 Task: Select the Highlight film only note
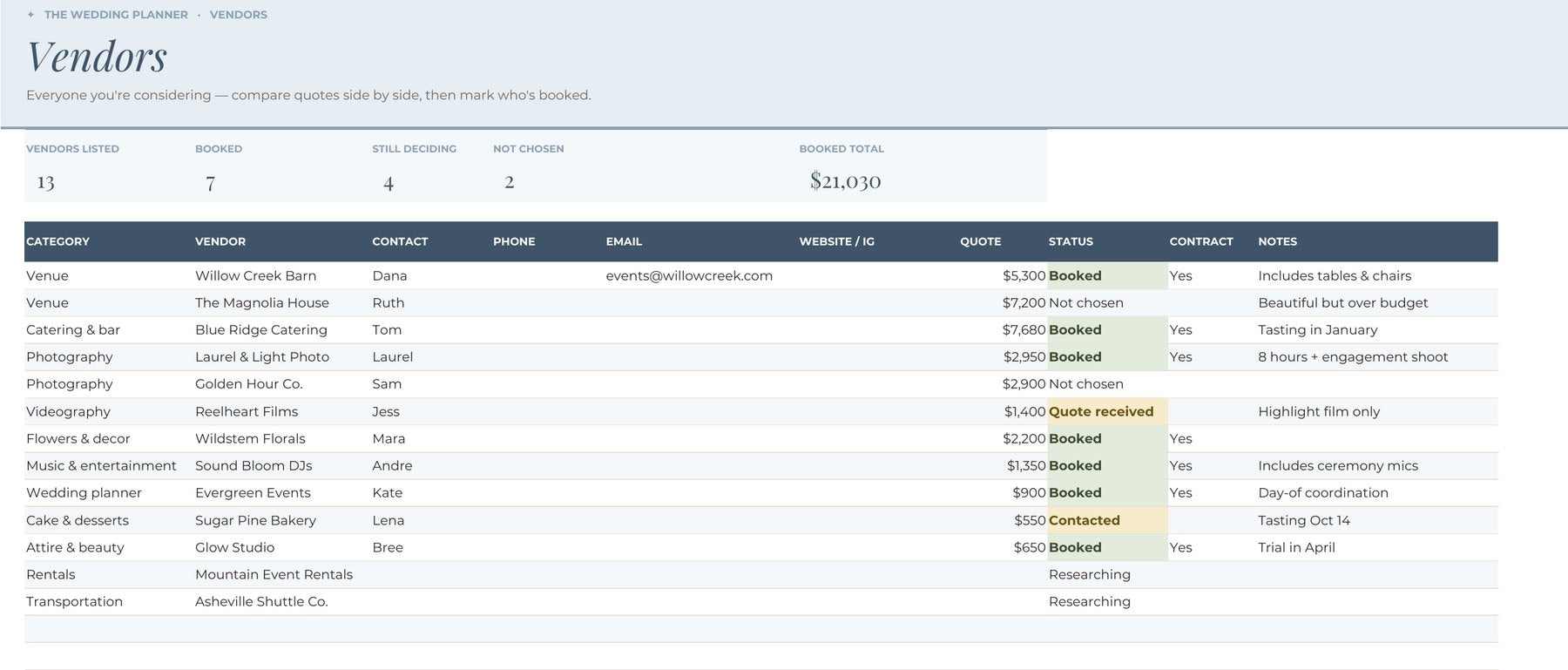(1319, 411)
